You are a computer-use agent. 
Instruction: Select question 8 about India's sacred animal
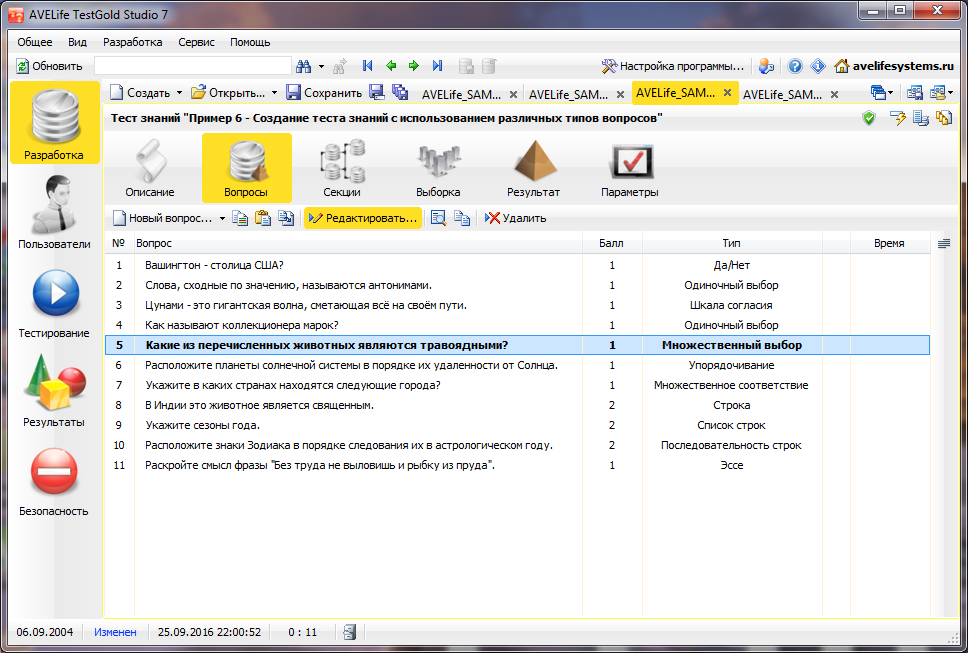[260, 405]
